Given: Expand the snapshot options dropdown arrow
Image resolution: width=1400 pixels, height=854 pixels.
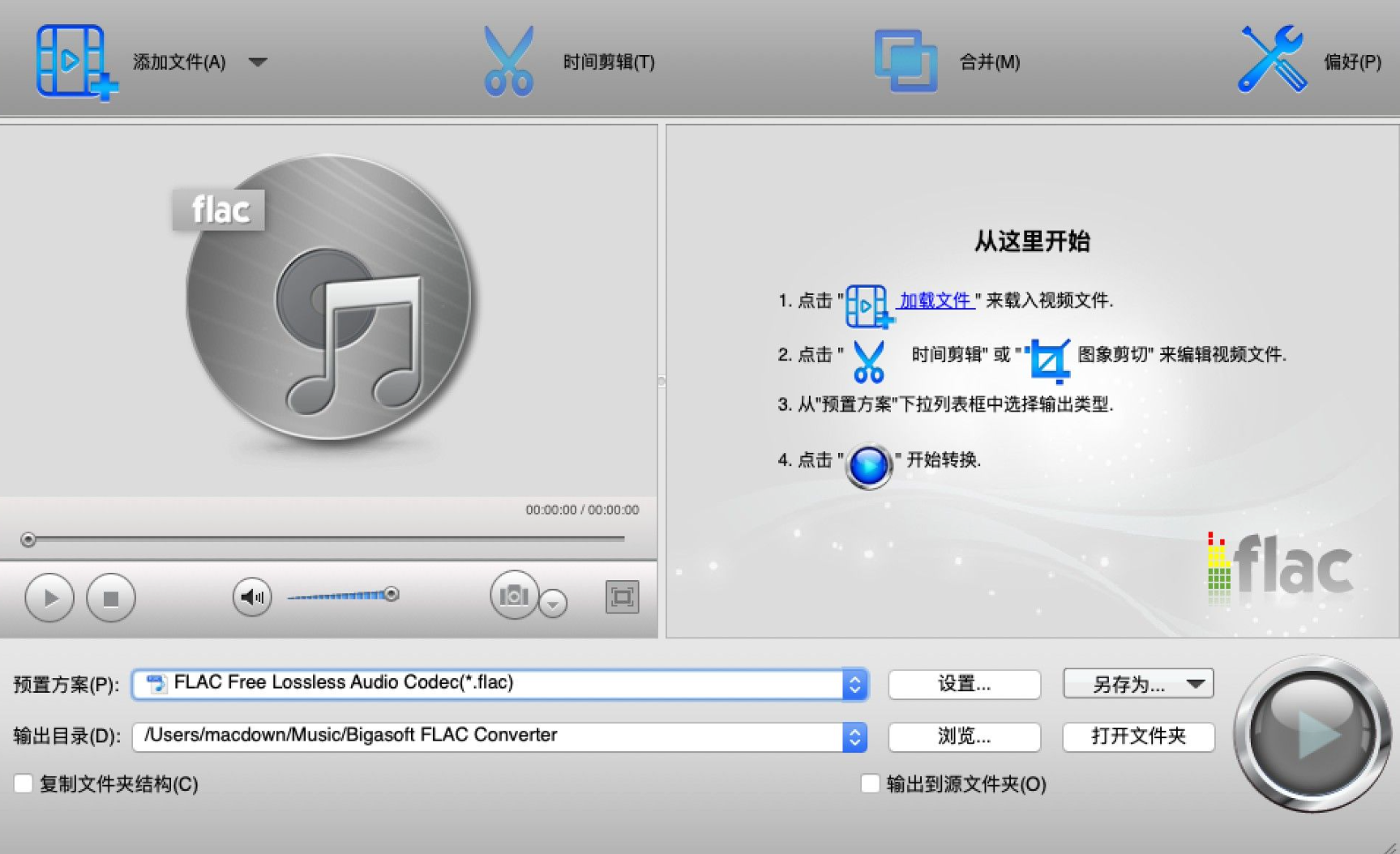Looking at the screenshot, I should tap(553, 604).
